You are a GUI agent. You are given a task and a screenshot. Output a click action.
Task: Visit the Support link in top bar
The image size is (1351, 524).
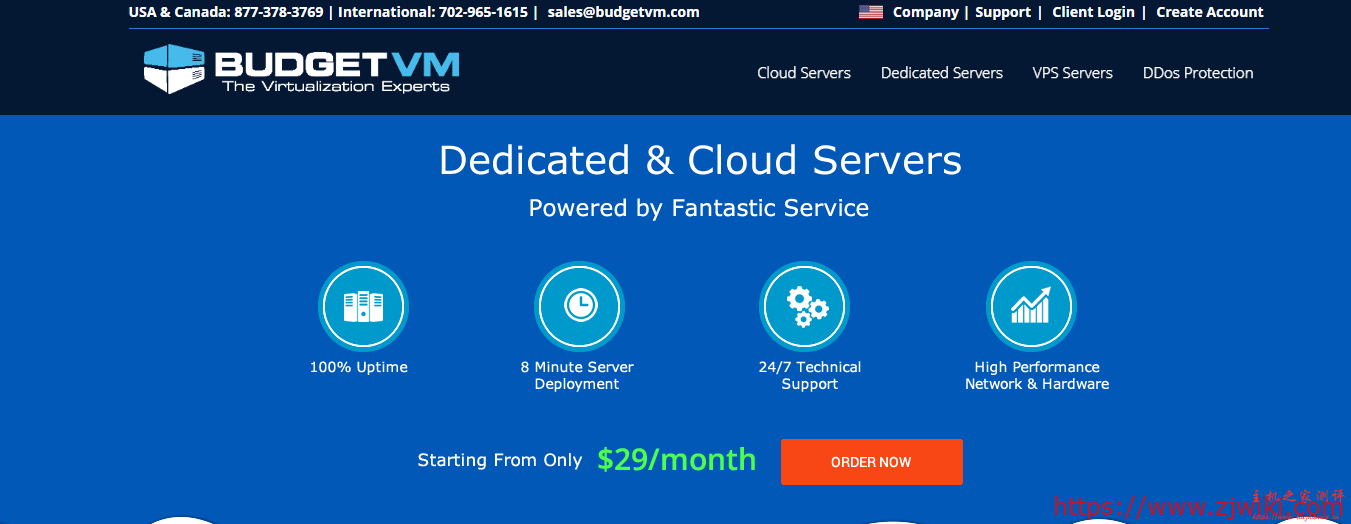pos(1002,13)
